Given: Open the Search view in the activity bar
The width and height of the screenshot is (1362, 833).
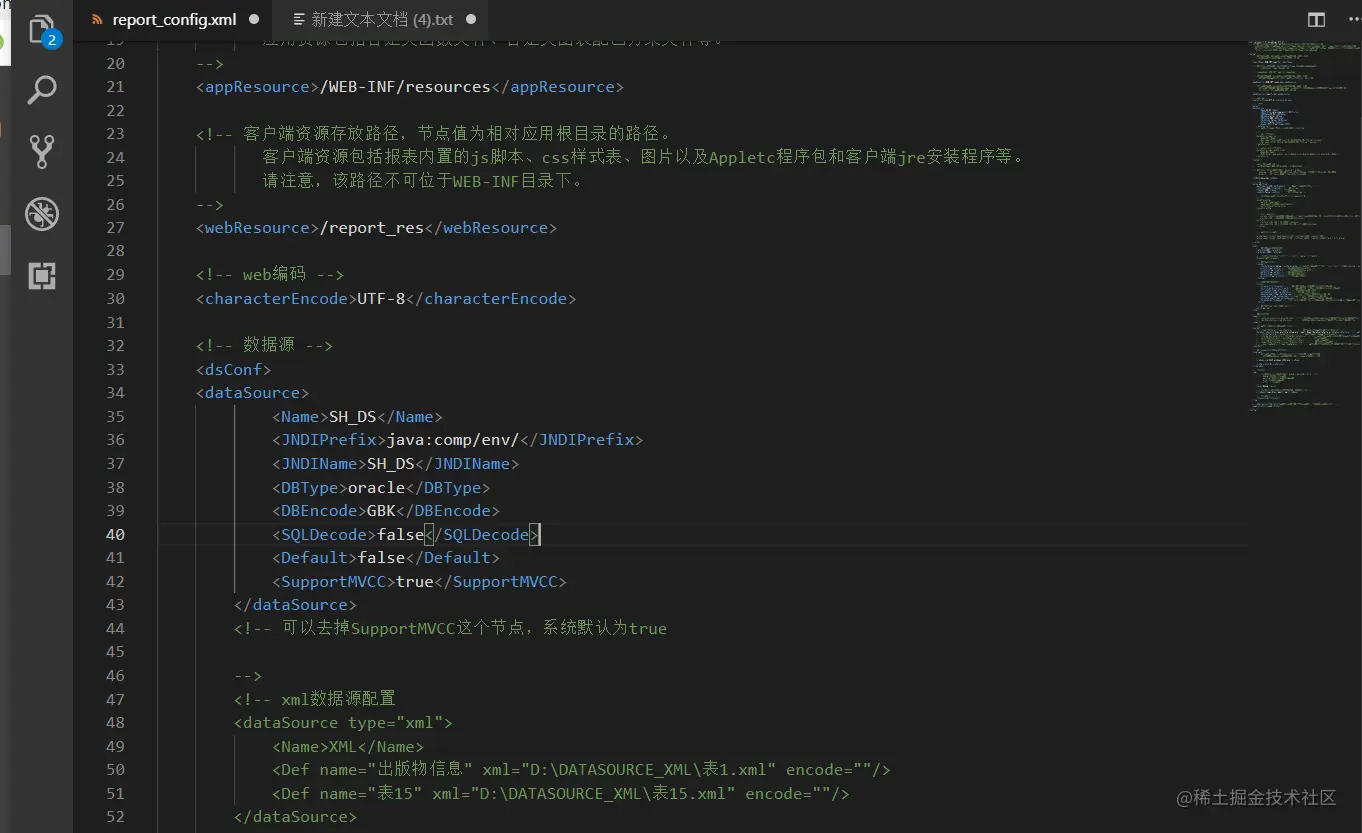Looking at the screenshot, I should point(42,90).
